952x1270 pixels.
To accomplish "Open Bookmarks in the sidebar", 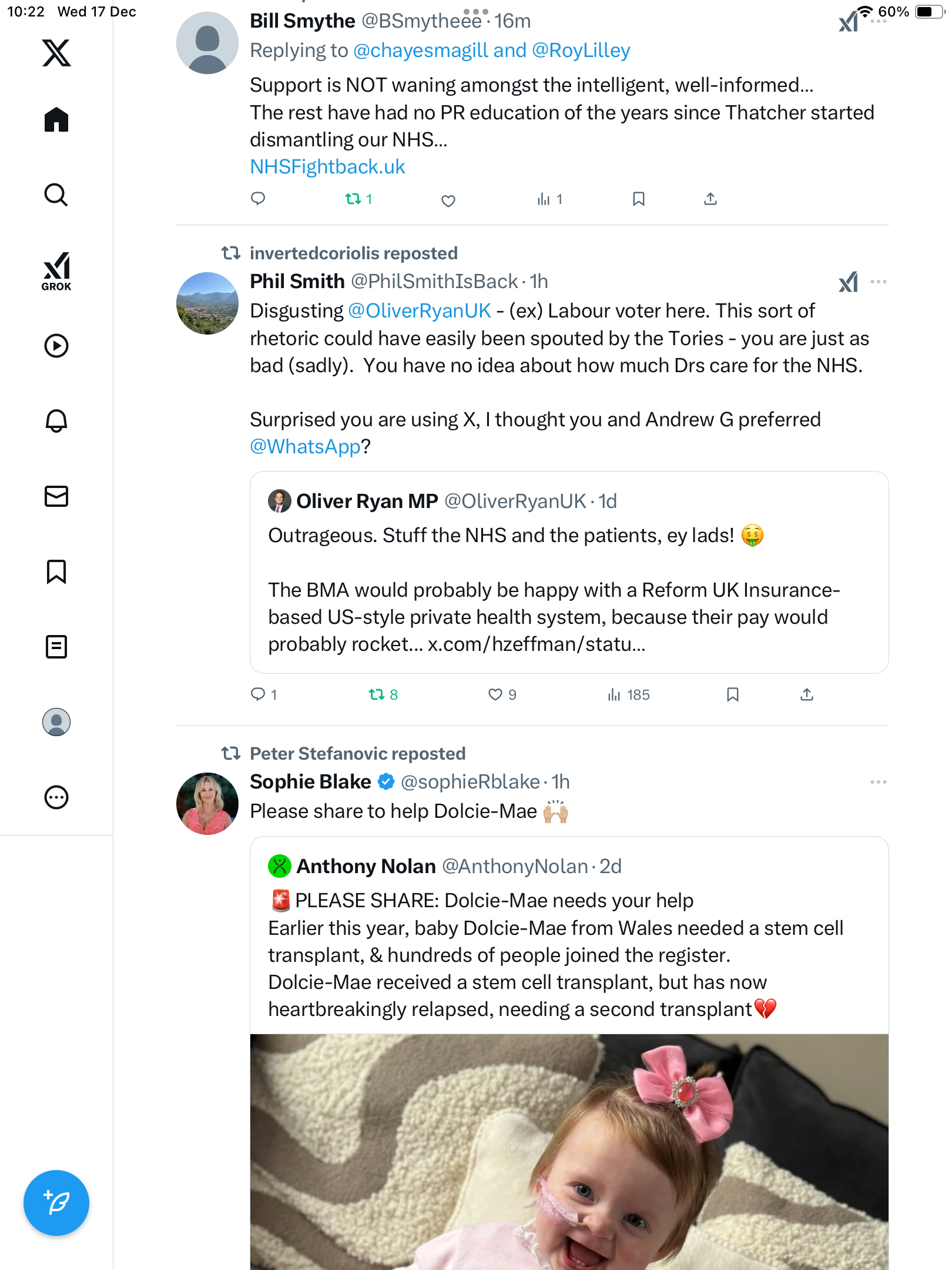I will pyautogui.click(x=56, y=571).
